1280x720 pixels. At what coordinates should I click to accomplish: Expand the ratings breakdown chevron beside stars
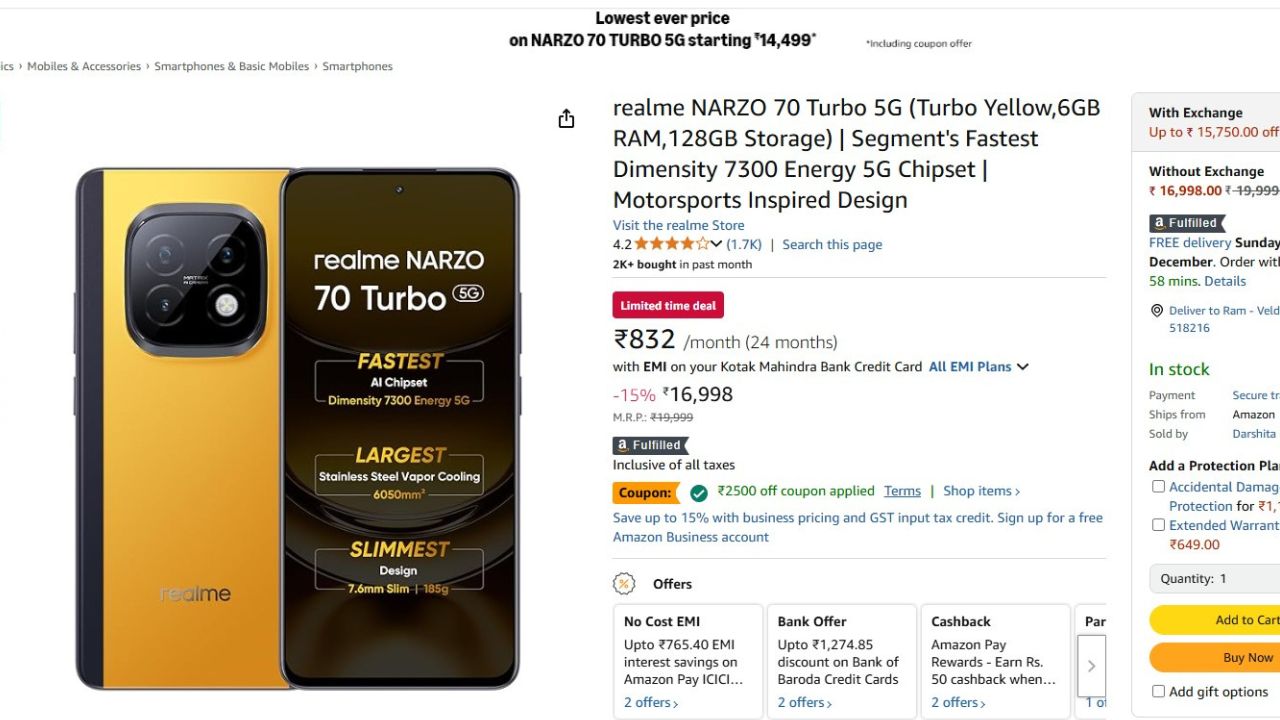tap(715, 243)
